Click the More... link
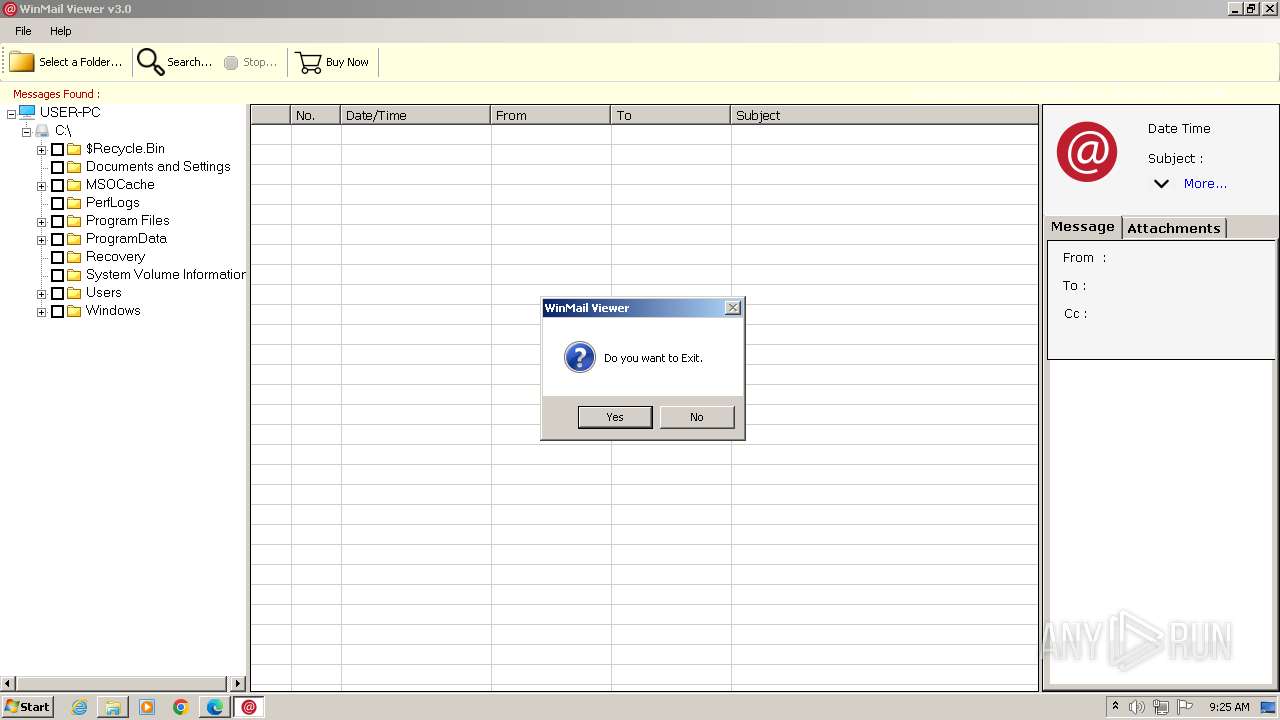This screenshot has width=1280, height=720. pyautogui.click(x=1205, y=184)
